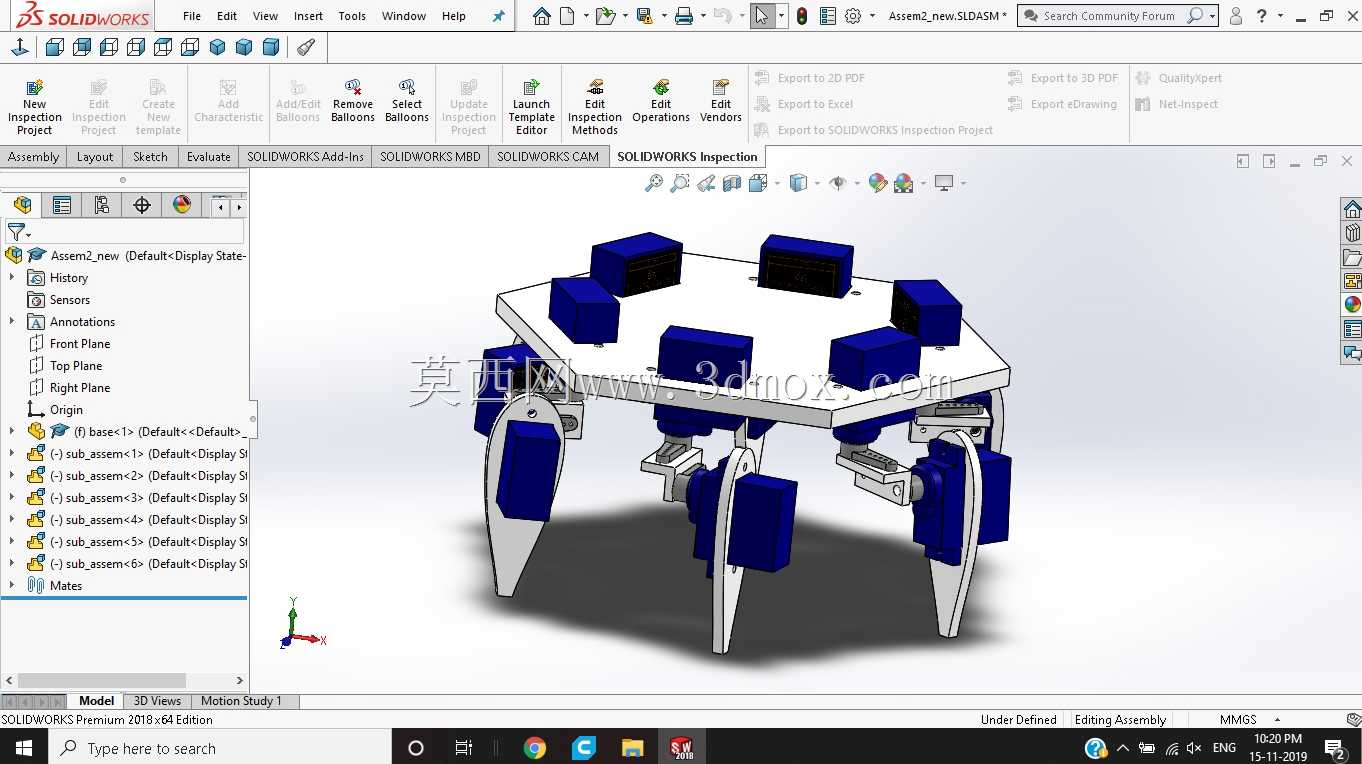The image size is (1362, 764).
Task: Click feature tree horizontal scrollbar
Action: click(x=101, y=681)
